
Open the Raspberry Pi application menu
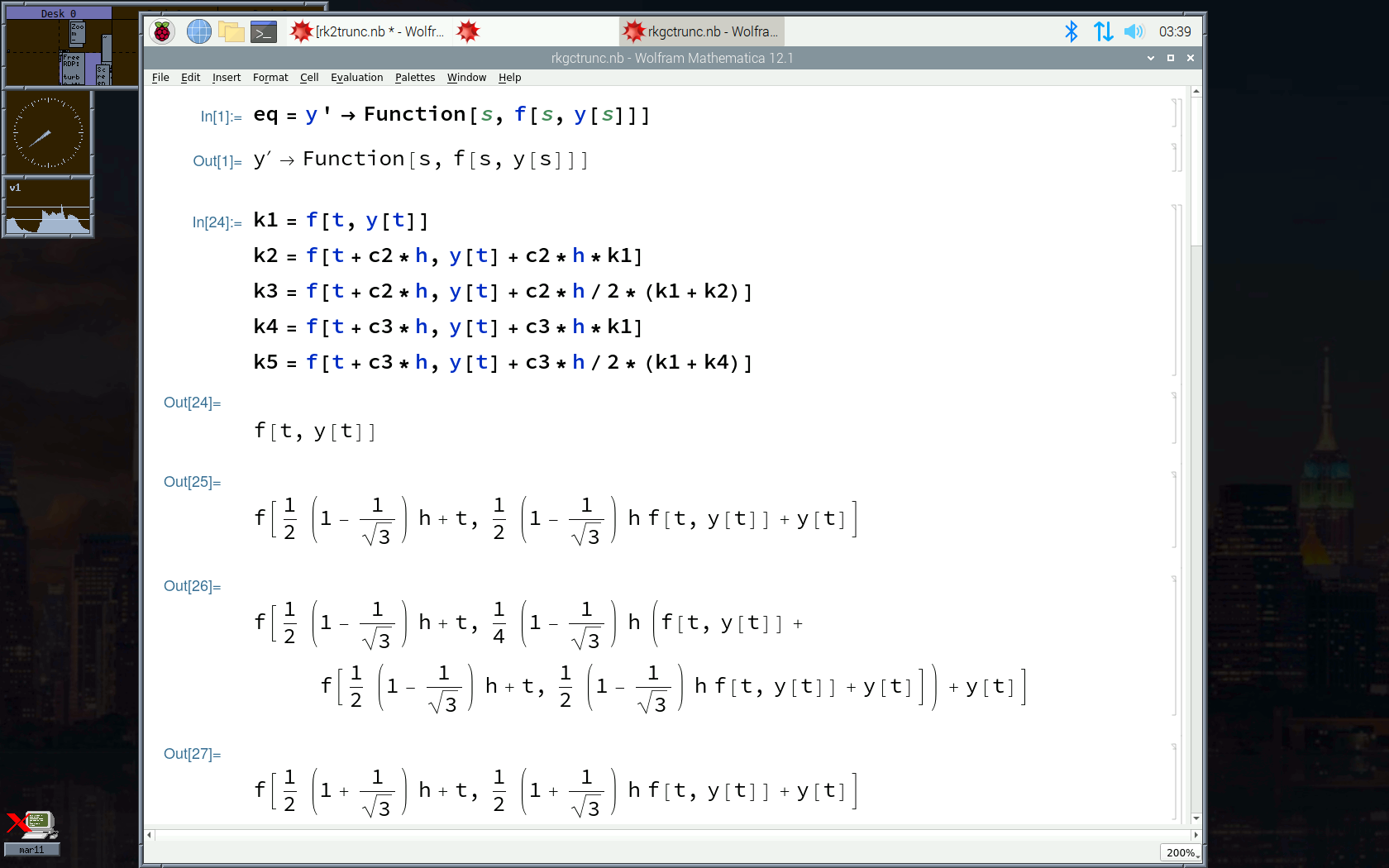162,32
